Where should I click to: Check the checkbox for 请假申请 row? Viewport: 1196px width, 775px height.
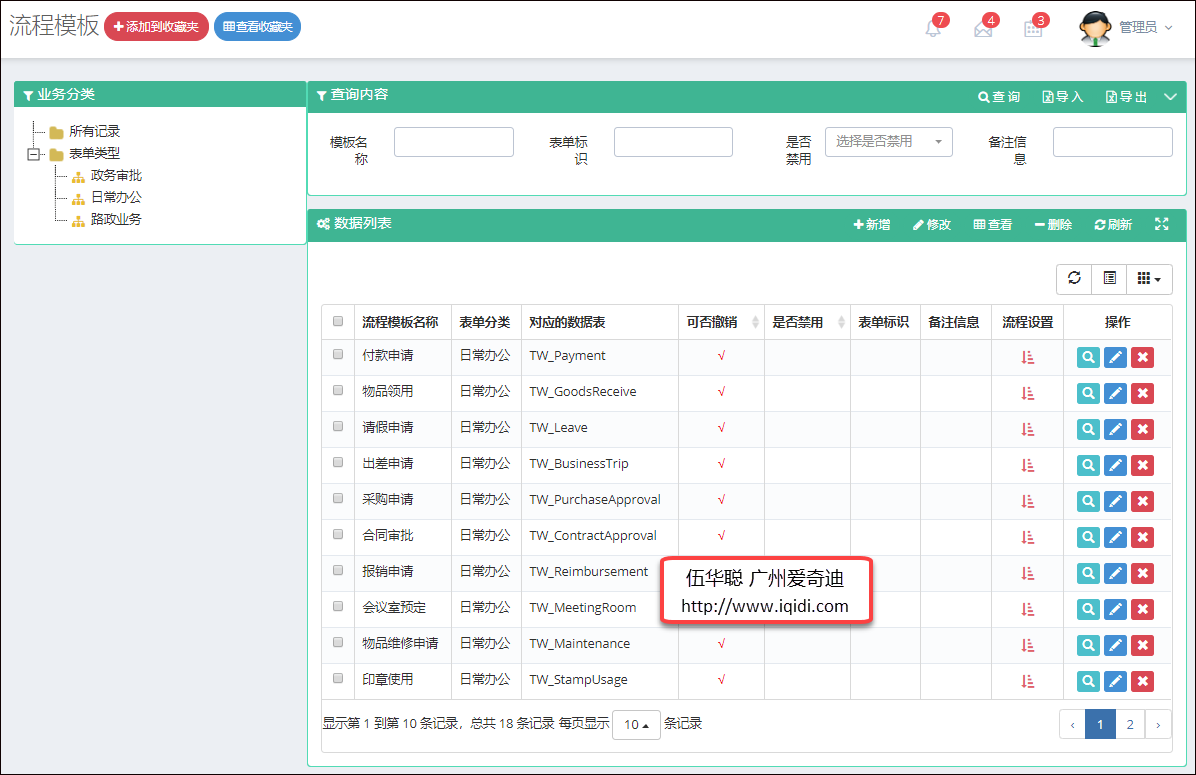click(338, 426)
